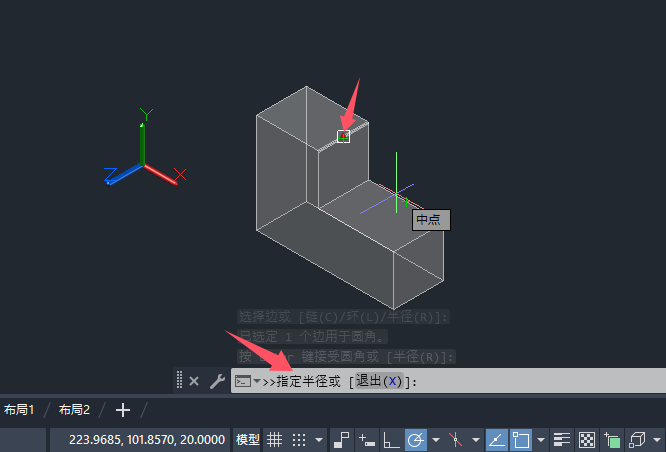This screenshot has height=452, width=666.
Task: Click the 2D object snap icon
Action: click(521, 440)
